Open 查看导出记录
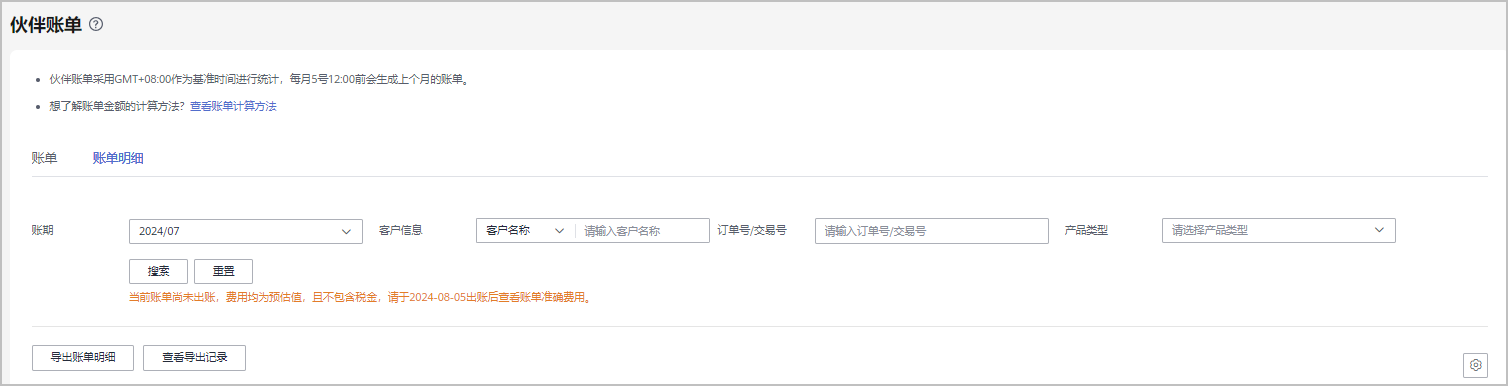This screenshot has width=1508, height=386. (194, 358)
